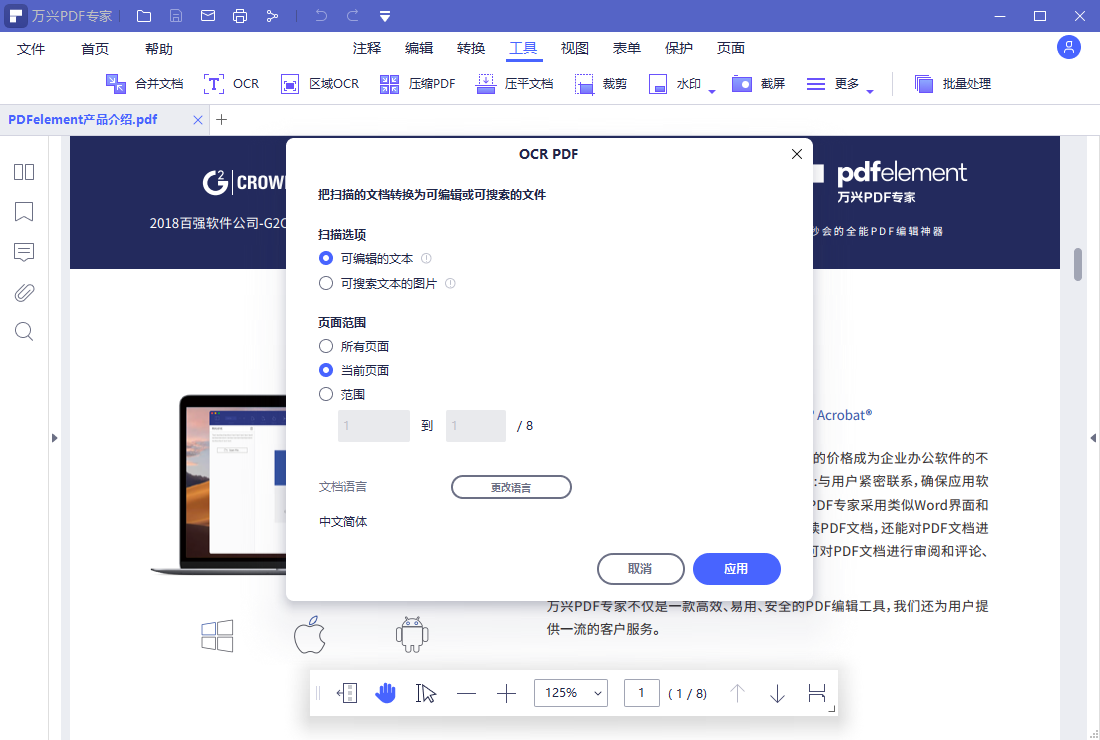The image size is (1100, 740).
Task: Expand the 更多 dropdown arrow
Action: pyautogui.click(x=870, y=91)
